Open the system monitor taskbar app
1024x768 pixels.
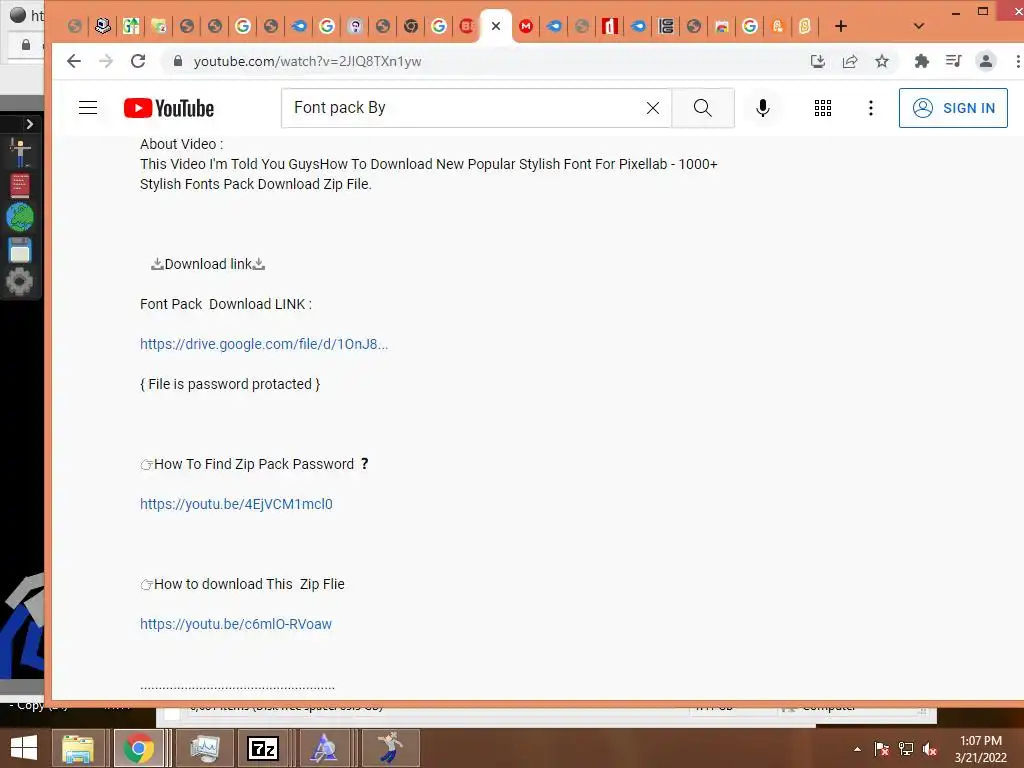[204, 748]
